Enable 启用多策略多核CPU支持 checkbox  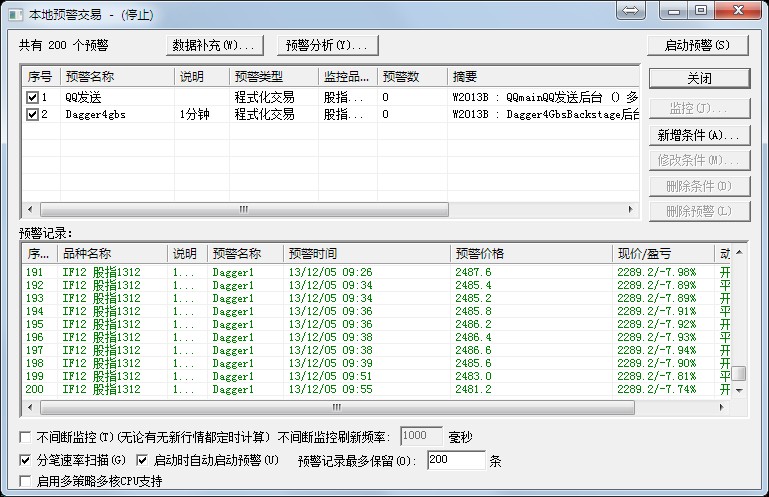[x=25, y=481]
